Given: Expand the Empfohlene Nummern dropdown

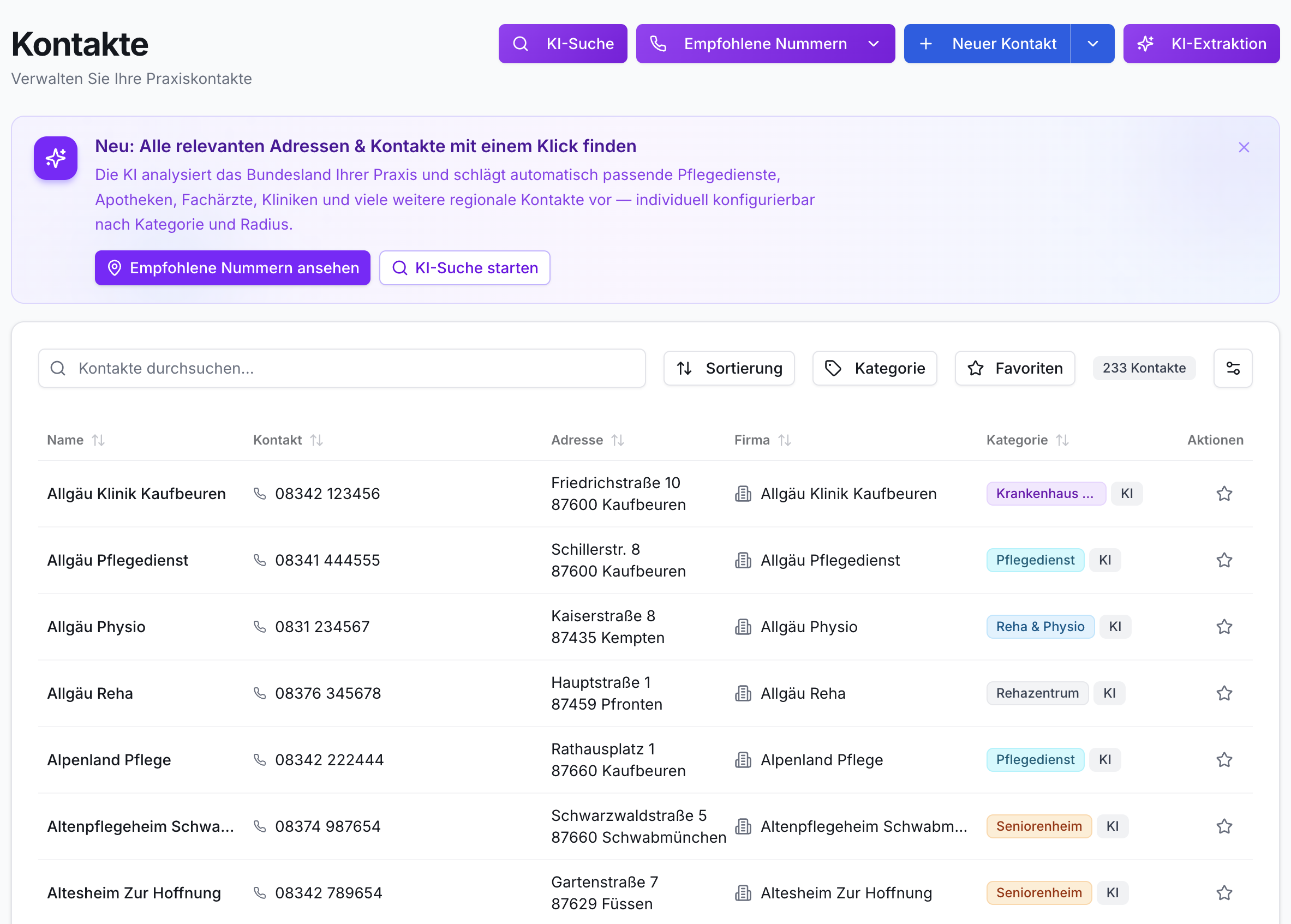Looking at the screenshot, I should click(765, 44).
